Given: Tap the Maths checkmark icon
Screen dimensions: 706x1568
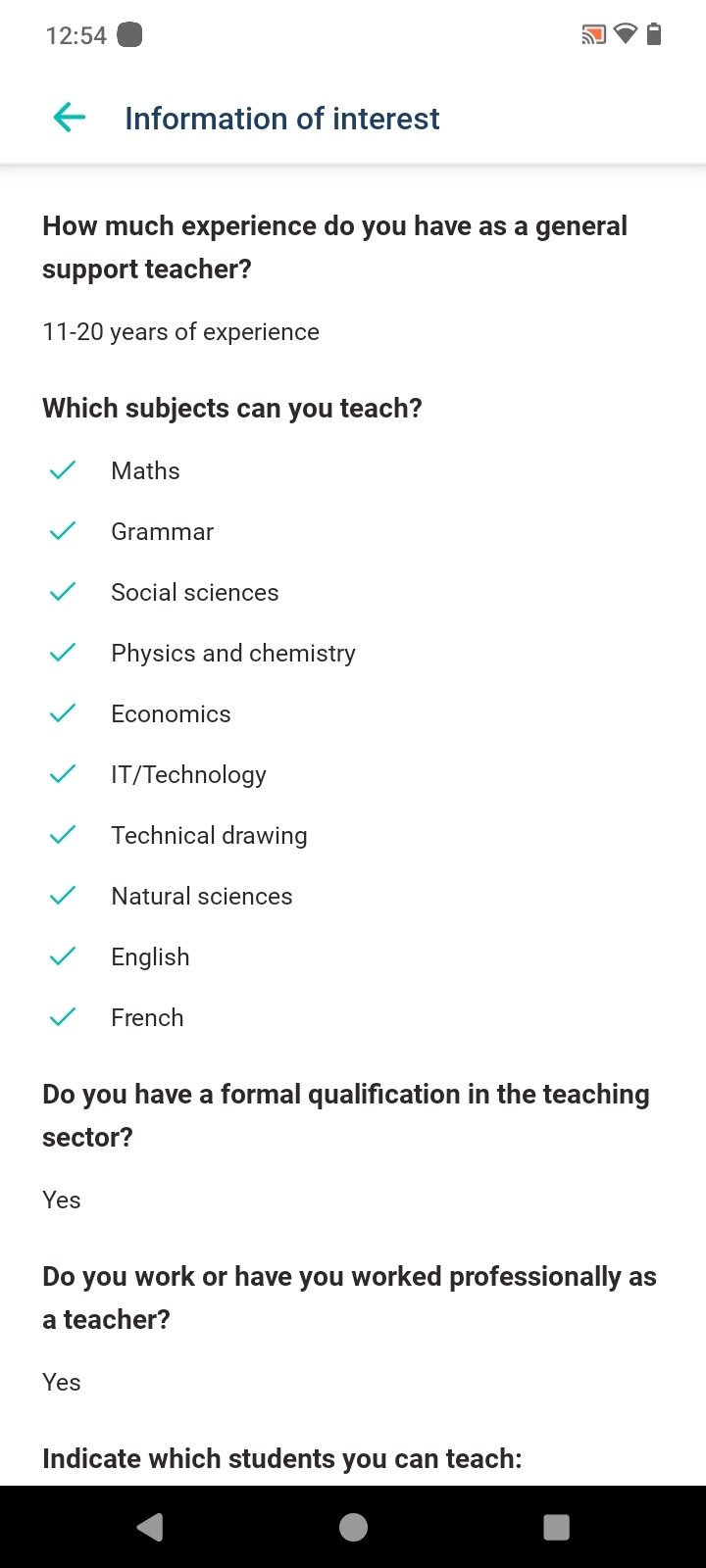Looking at the screenshot, I should pyautogui.click(x=63, y=471).
